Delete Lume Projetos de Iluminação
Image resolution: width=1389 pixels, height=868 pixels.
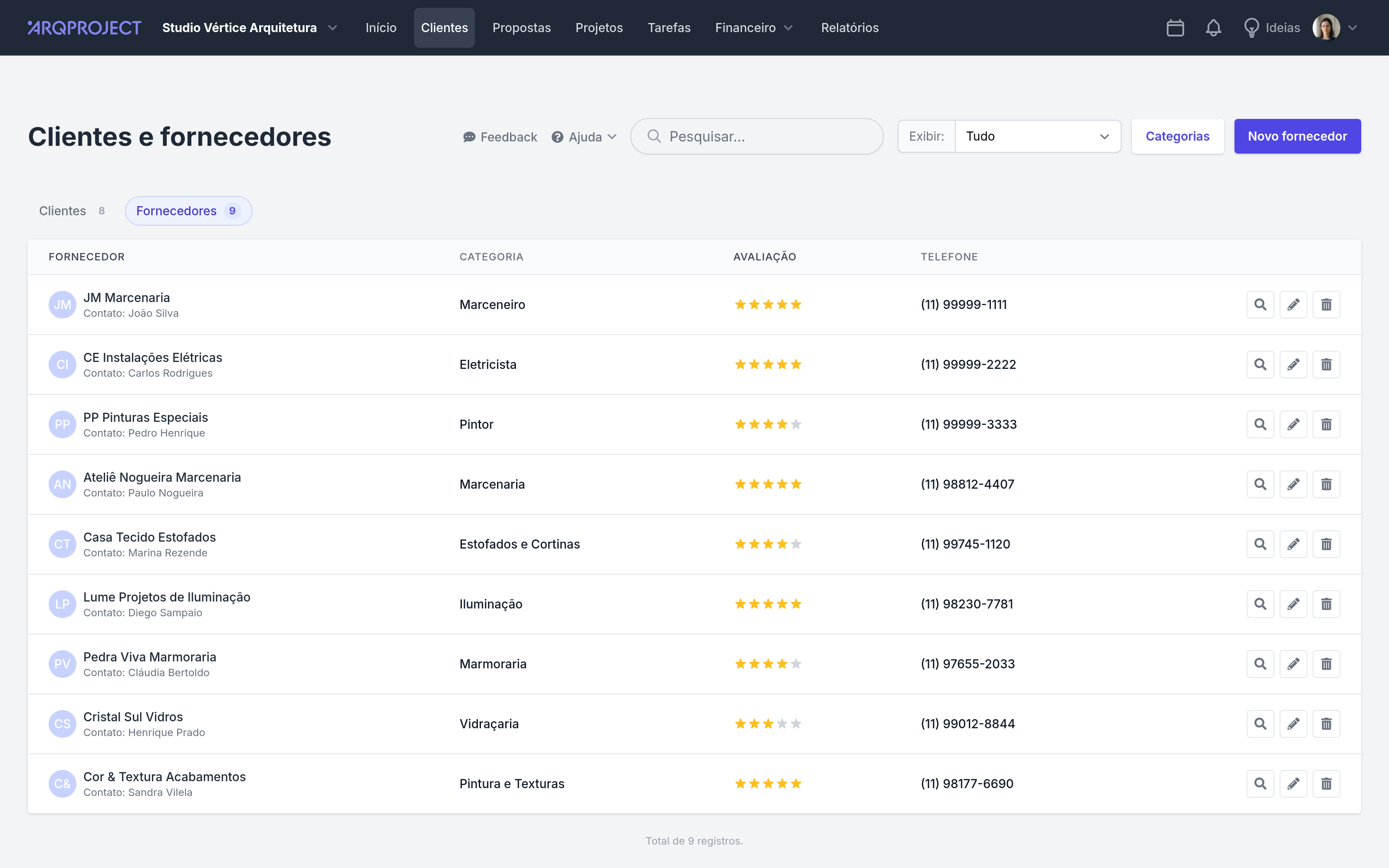(1326, 604)
